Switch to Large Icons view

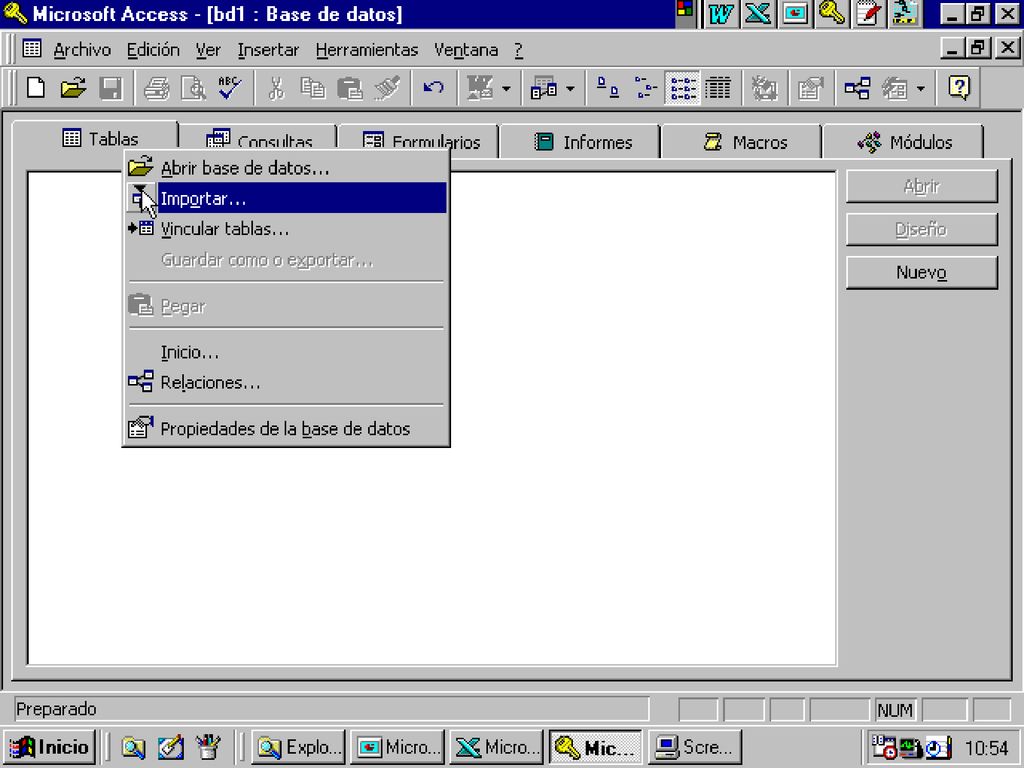(607, 88)
